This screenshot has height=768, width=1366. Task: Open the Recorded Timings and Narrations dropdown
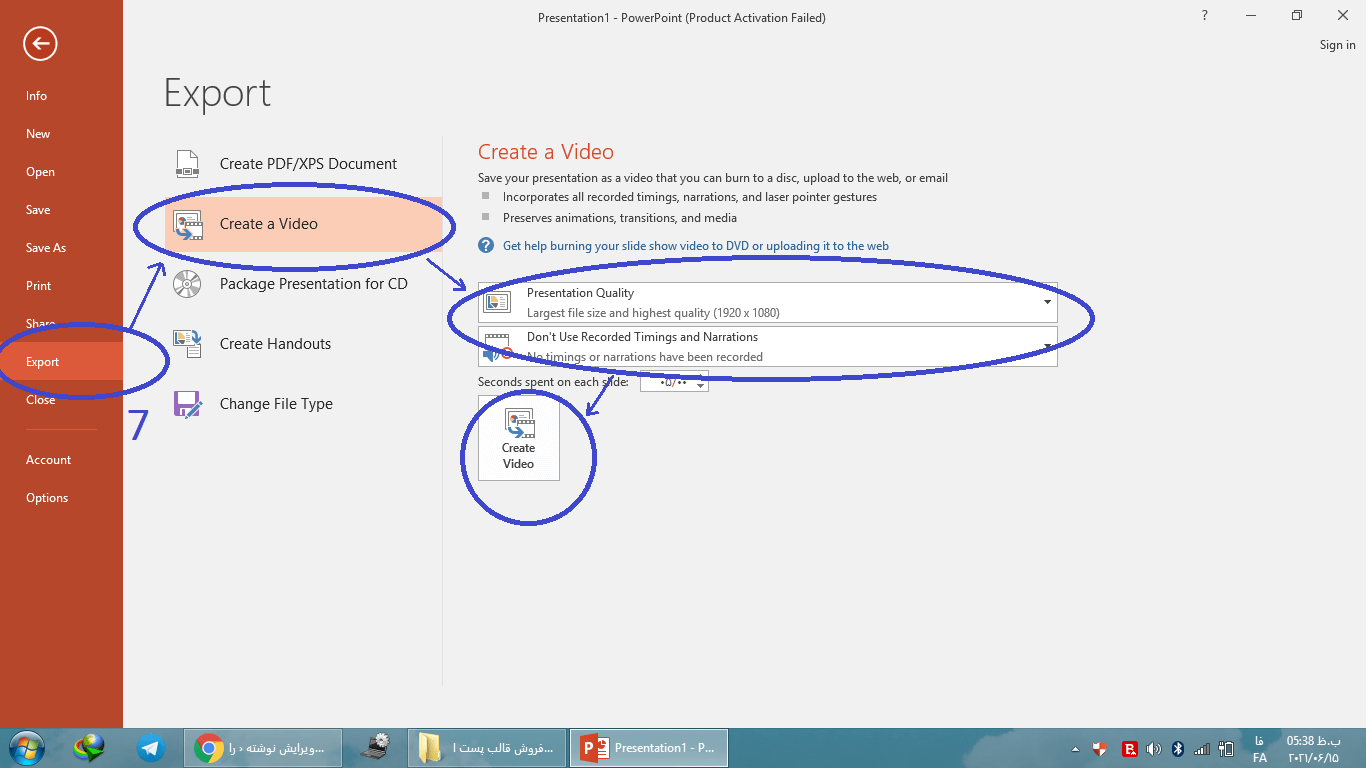click(1047, 347)
